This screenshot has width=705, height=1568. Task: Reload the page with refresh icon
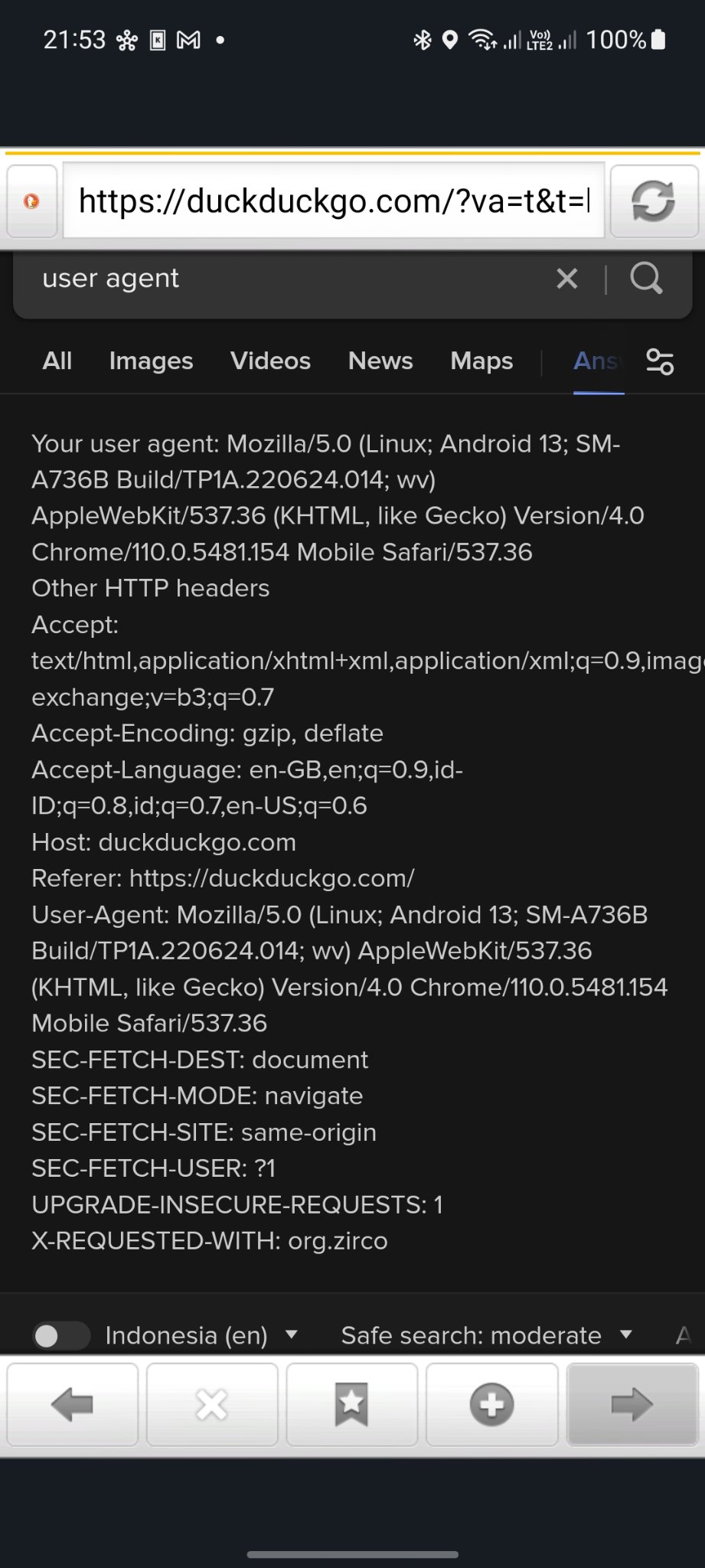click(x=653, y=201)
